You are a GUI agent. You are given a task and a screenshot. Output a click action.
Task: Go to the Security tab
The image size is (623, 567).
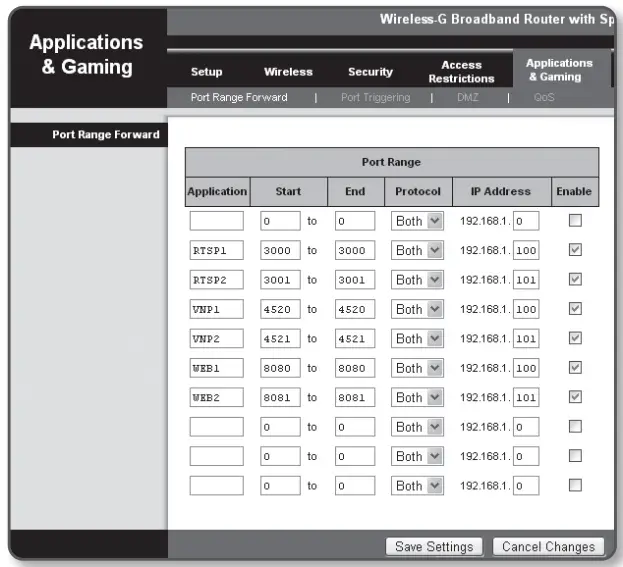(x=370, y=72)
